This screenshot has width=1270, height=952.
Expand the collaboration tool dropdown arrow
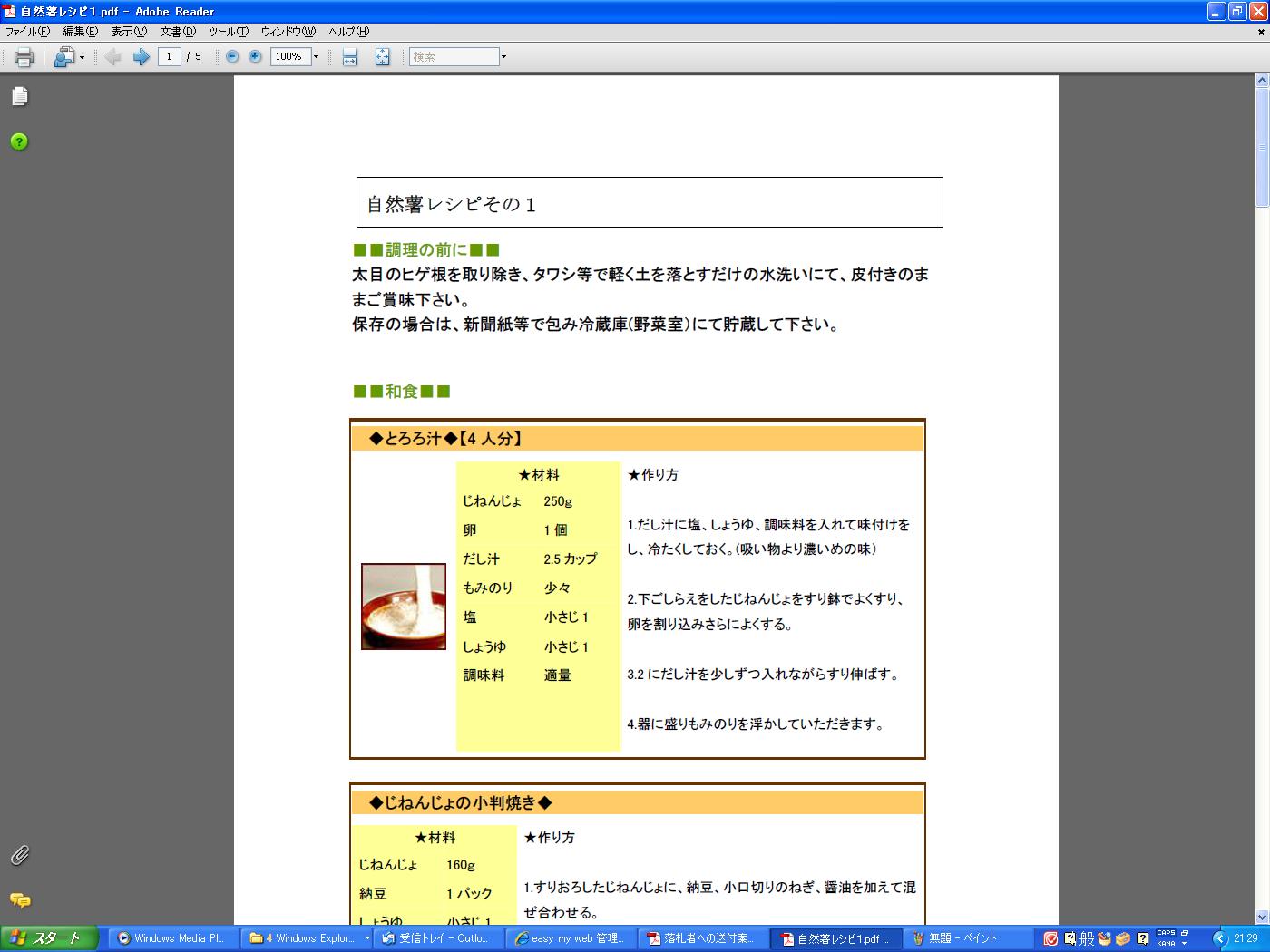[x=82, y=57]
